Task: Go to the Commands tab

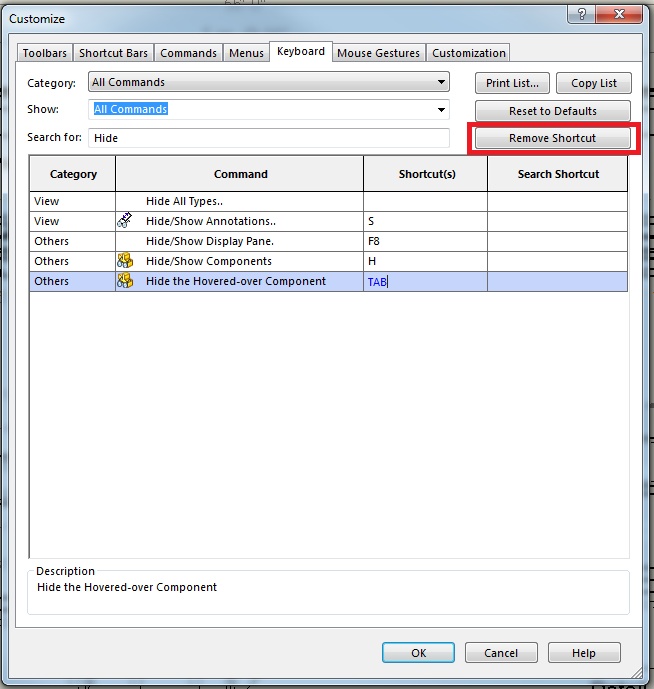Action: coord(188,53)
